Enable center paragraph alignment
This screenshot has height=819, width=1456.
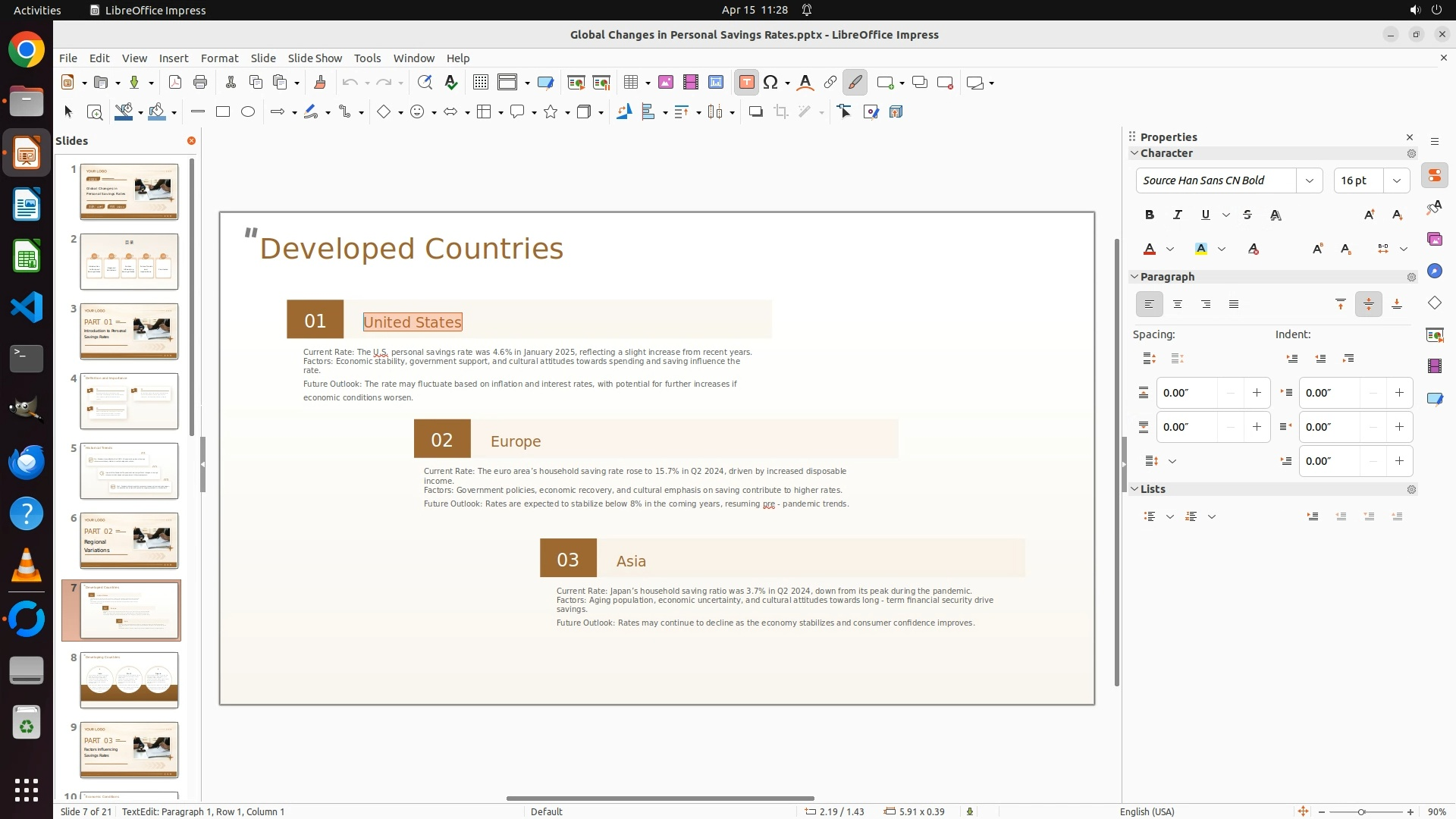click(x=1178, y=305)
